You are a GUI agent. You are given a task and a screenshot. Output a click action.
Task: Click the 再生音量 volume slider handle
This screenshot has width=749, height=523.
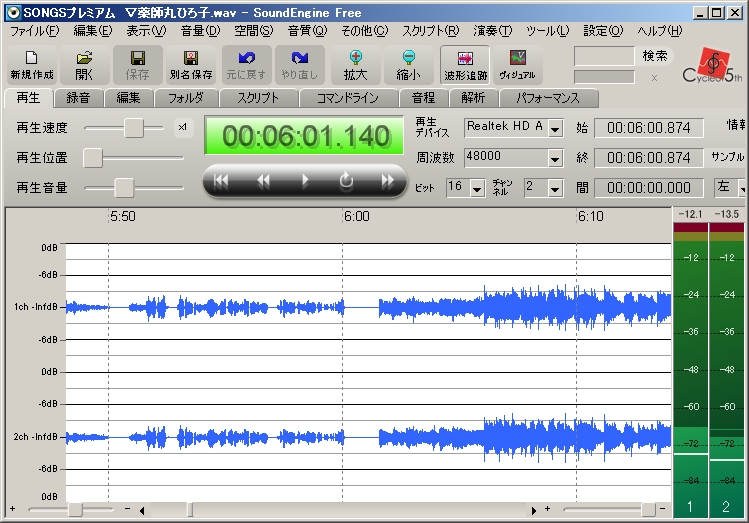[x=124, y=188]
